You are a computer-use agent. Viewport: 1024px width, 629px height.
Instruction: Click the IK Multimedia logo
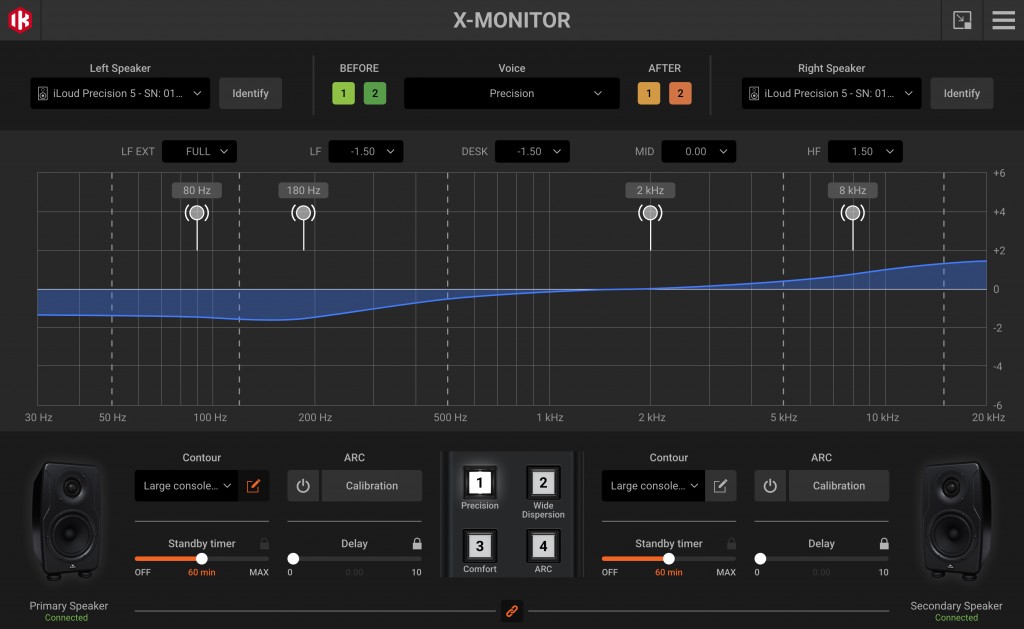[x=20, y=20]
